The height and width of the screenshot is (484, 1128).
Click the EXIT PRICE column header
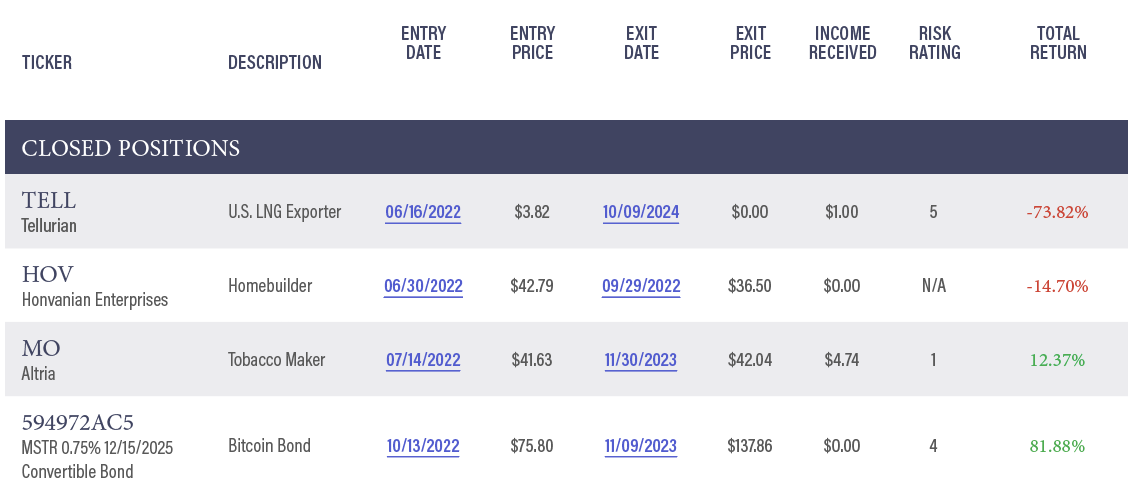pyautogui.click(x=750, y=43)
